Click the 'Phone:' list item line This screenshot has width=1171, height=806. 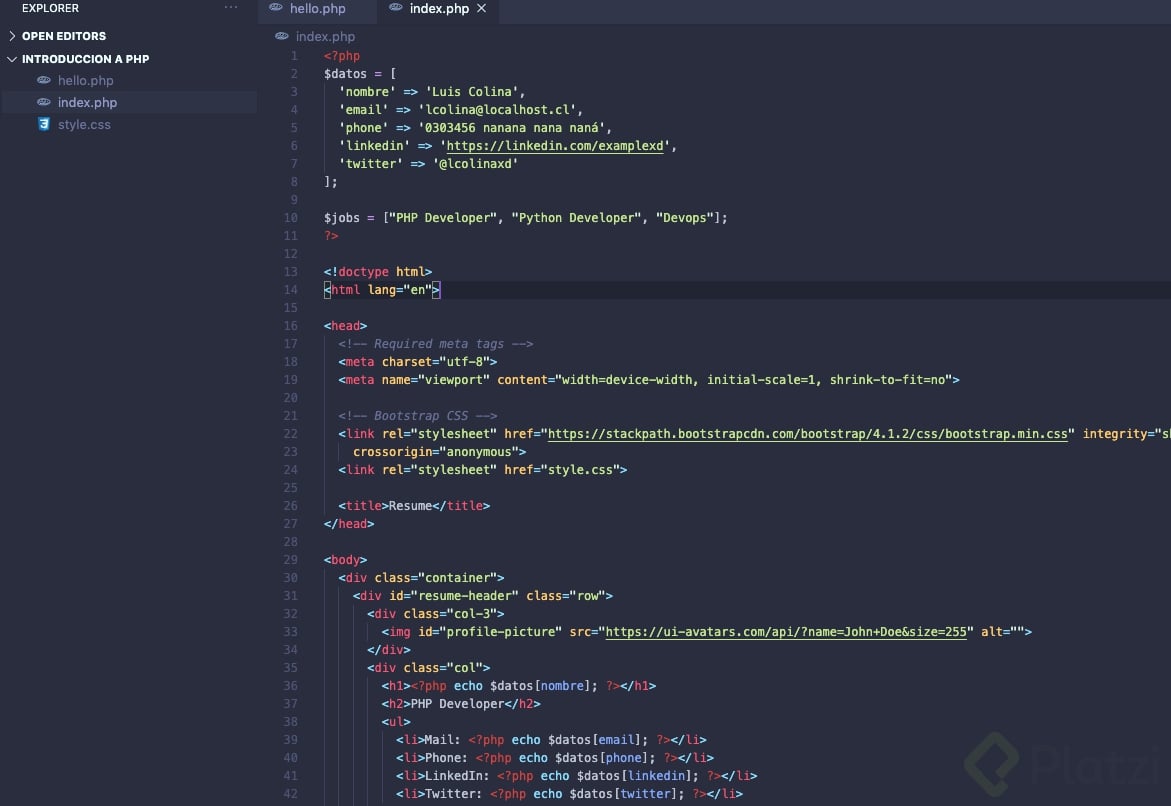[555, 757]
